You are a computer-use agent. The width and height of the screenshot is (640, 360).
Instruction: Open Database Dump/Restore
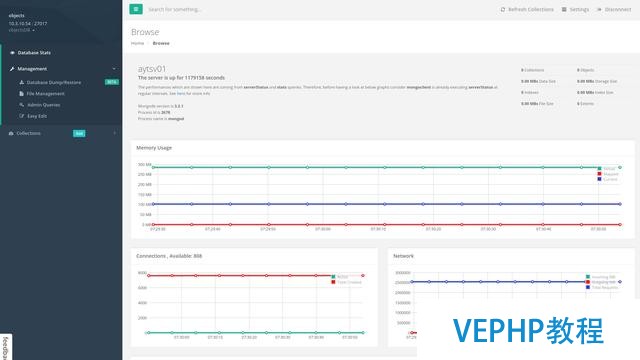click(54, 82)
